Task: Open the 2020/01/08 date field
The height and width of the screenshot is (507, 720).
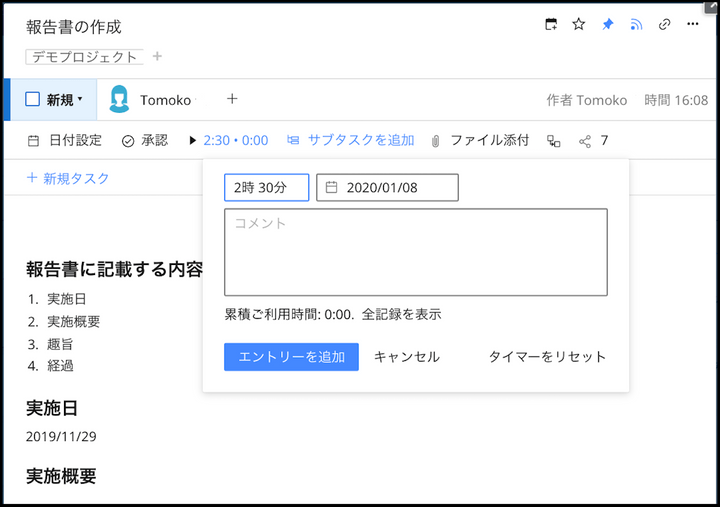Action: [x=388, y=187]
